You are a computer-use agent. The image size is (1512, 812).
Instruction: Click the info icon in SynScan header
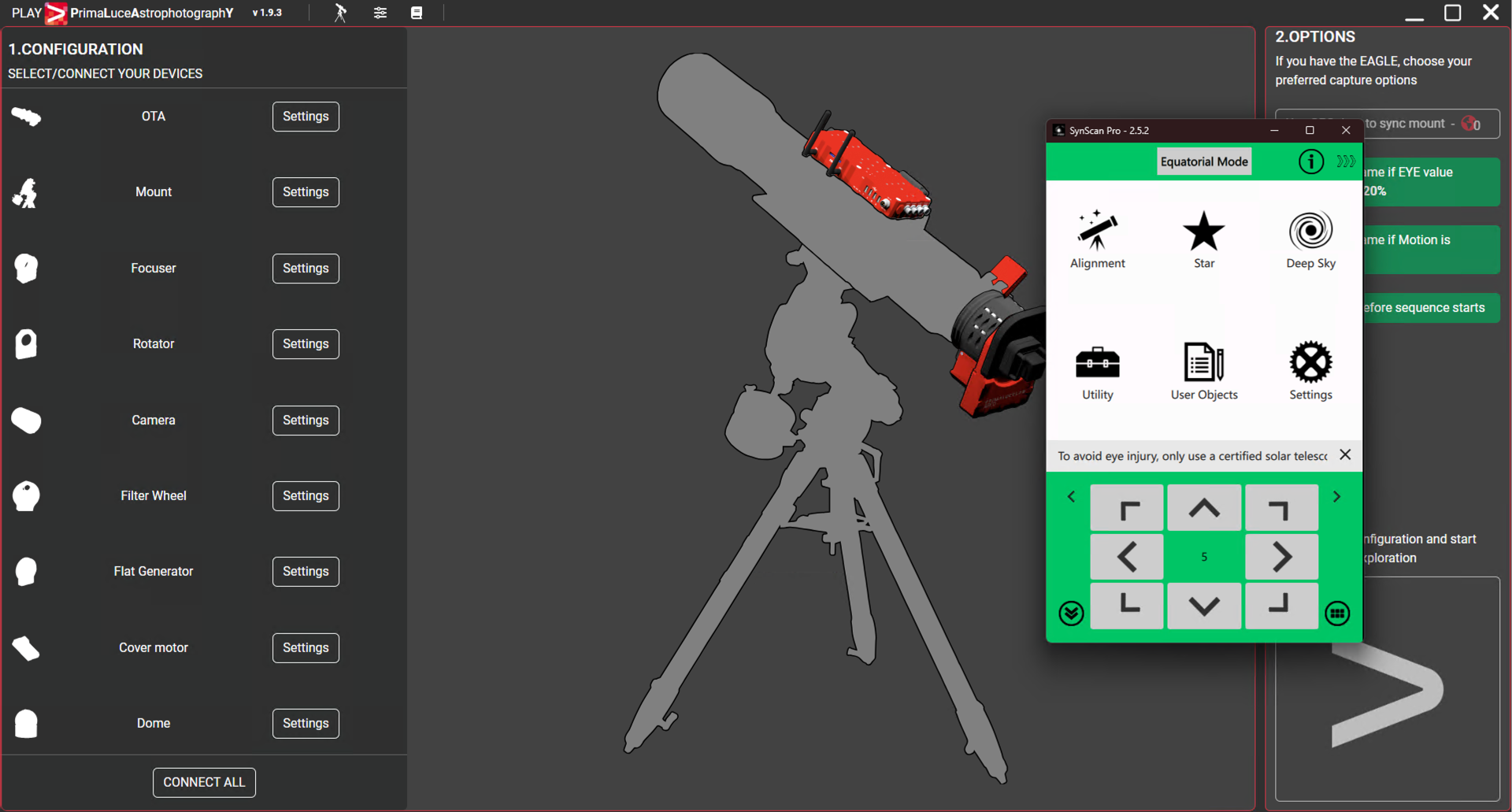(1310, 161)
